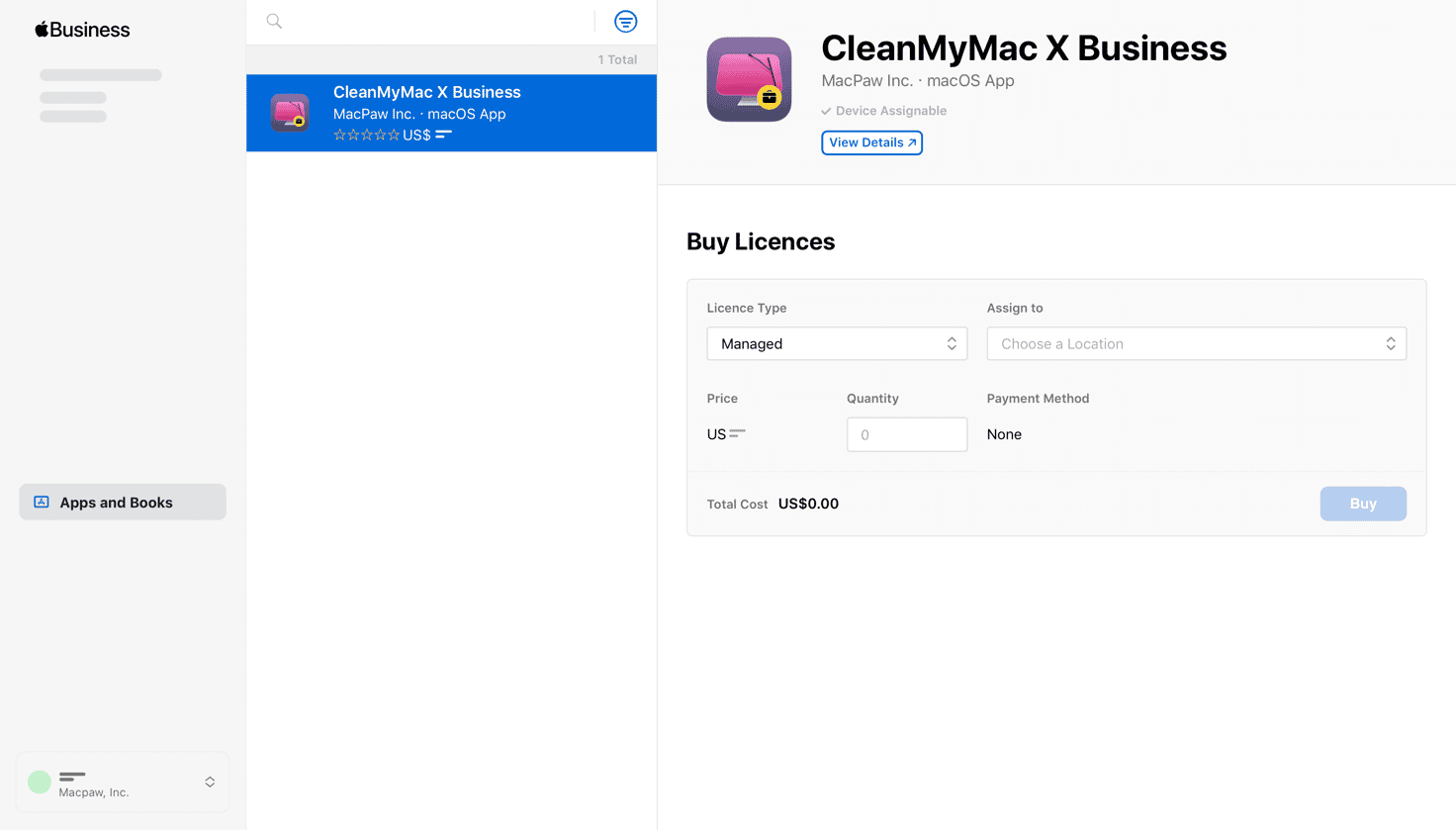Click the Total Cost US$0.00 value
Viewport: 1456px width, 830px height.
(808, 504)
